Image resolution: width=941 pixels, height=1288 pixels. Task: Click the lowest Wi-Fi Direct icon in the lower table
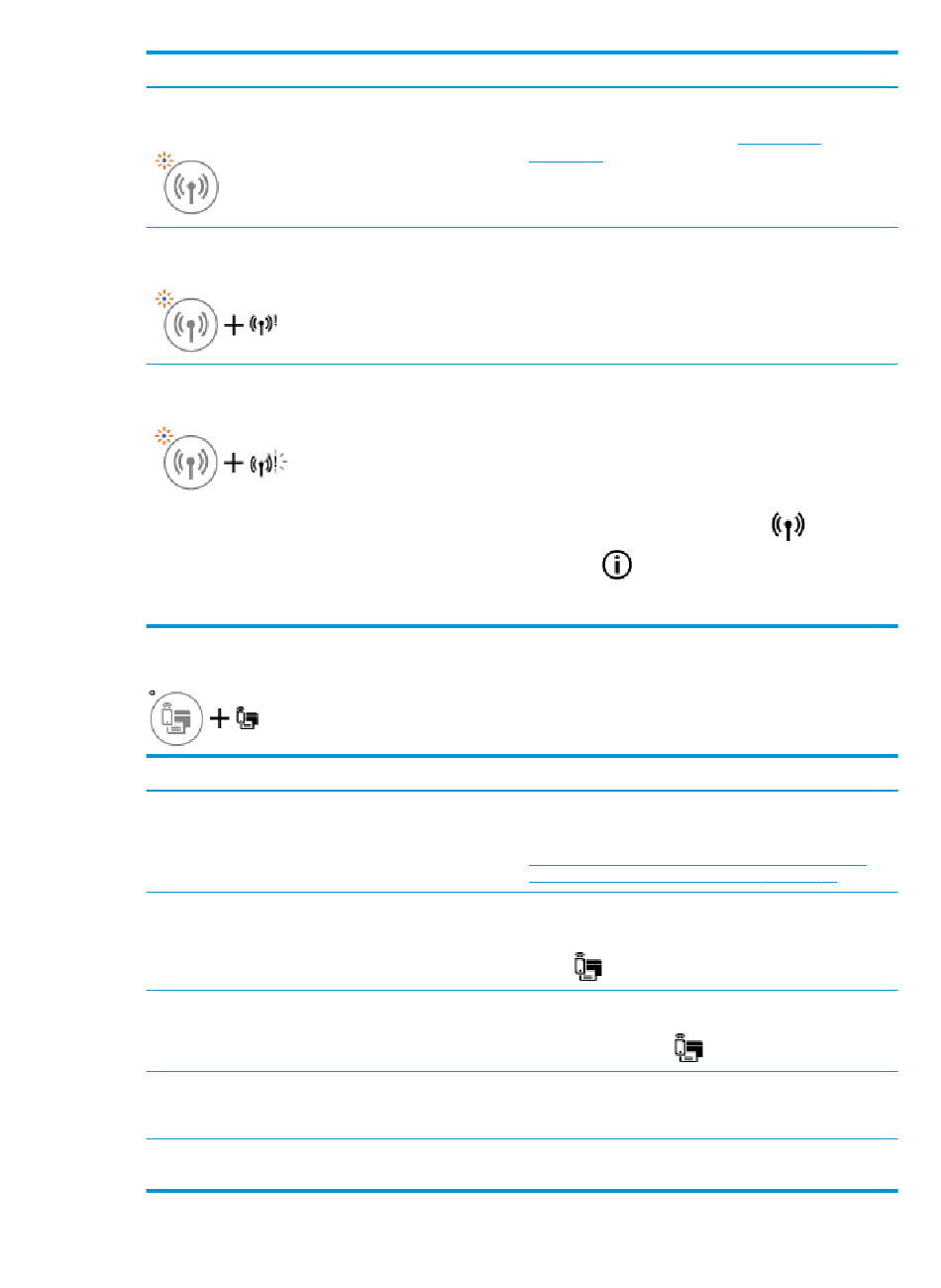point(688,1047)
